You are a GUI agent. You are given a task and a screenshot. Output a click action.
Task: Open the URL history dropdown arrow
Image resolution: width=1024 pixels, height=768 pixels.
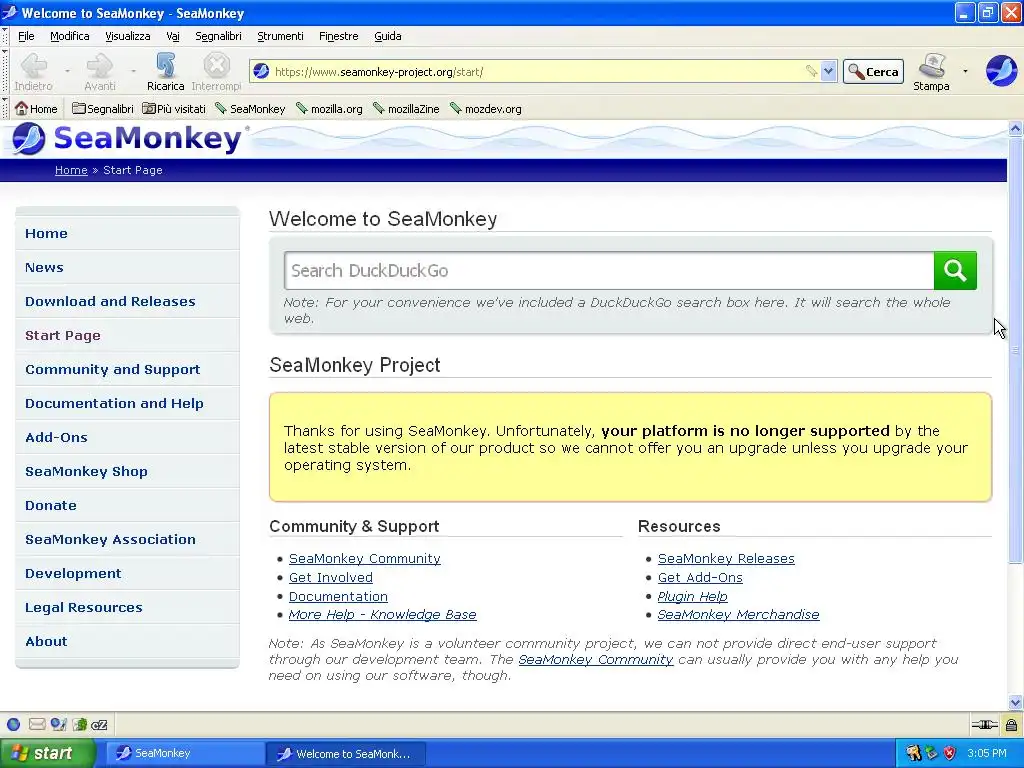[828, 71]
